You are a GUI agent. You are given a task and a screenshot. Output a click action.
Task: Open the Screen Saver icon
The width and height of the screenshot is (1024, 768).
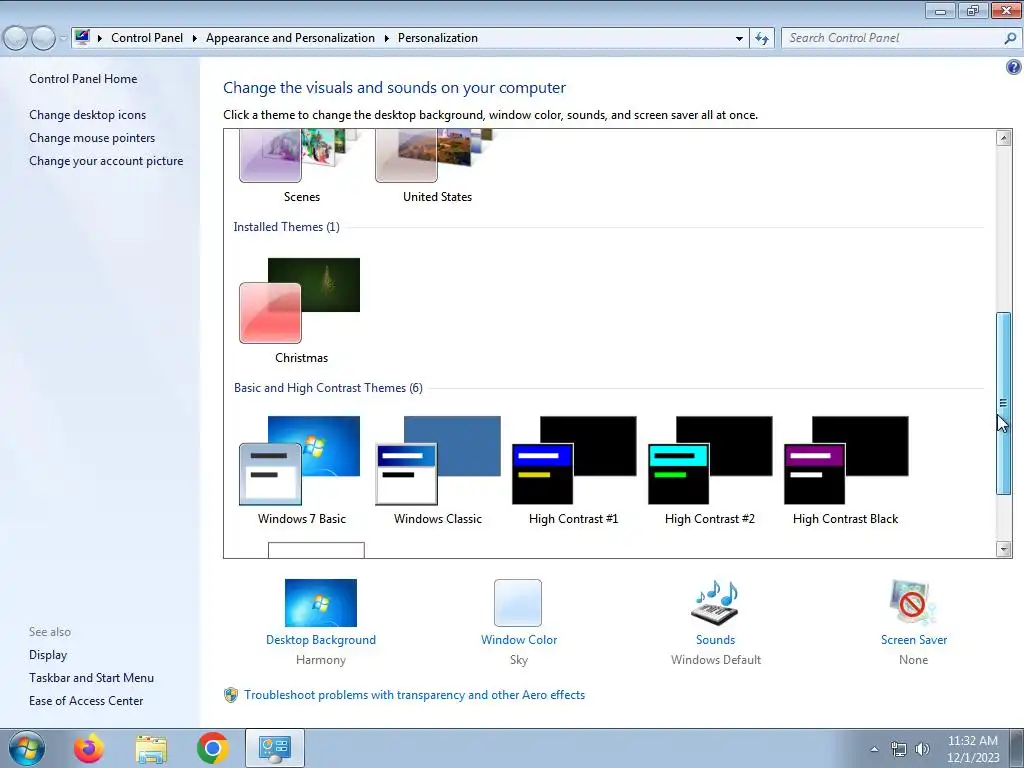[x=913, y=603]
